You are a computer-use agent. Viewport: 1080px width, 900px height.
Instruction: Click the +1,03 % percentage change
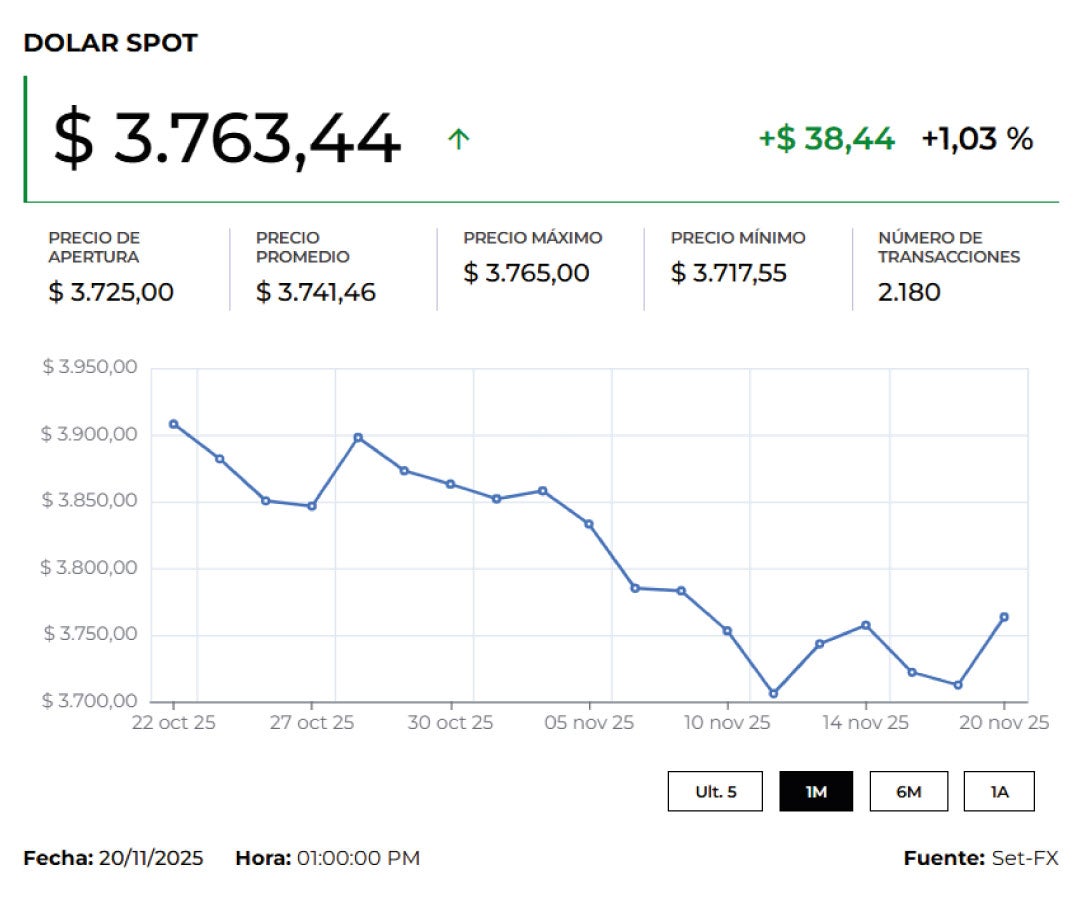coord(976,139)
